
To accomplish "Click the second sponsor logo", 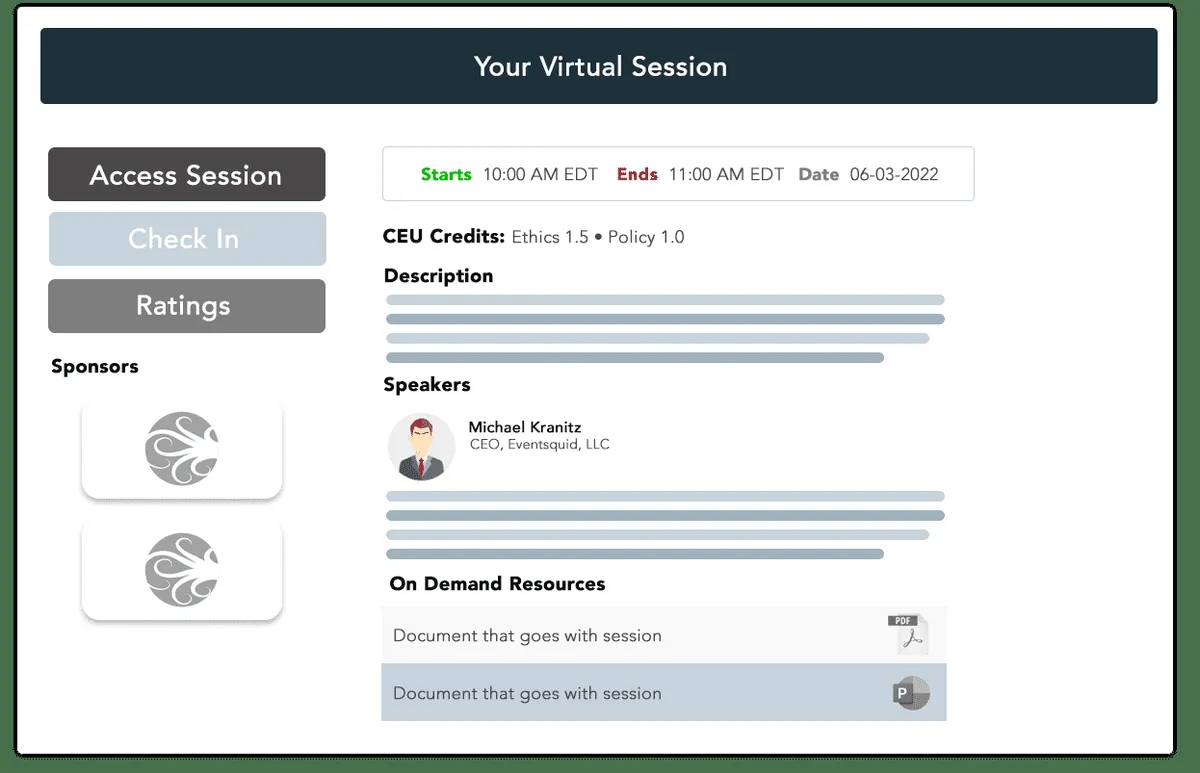I will point(182,570).
